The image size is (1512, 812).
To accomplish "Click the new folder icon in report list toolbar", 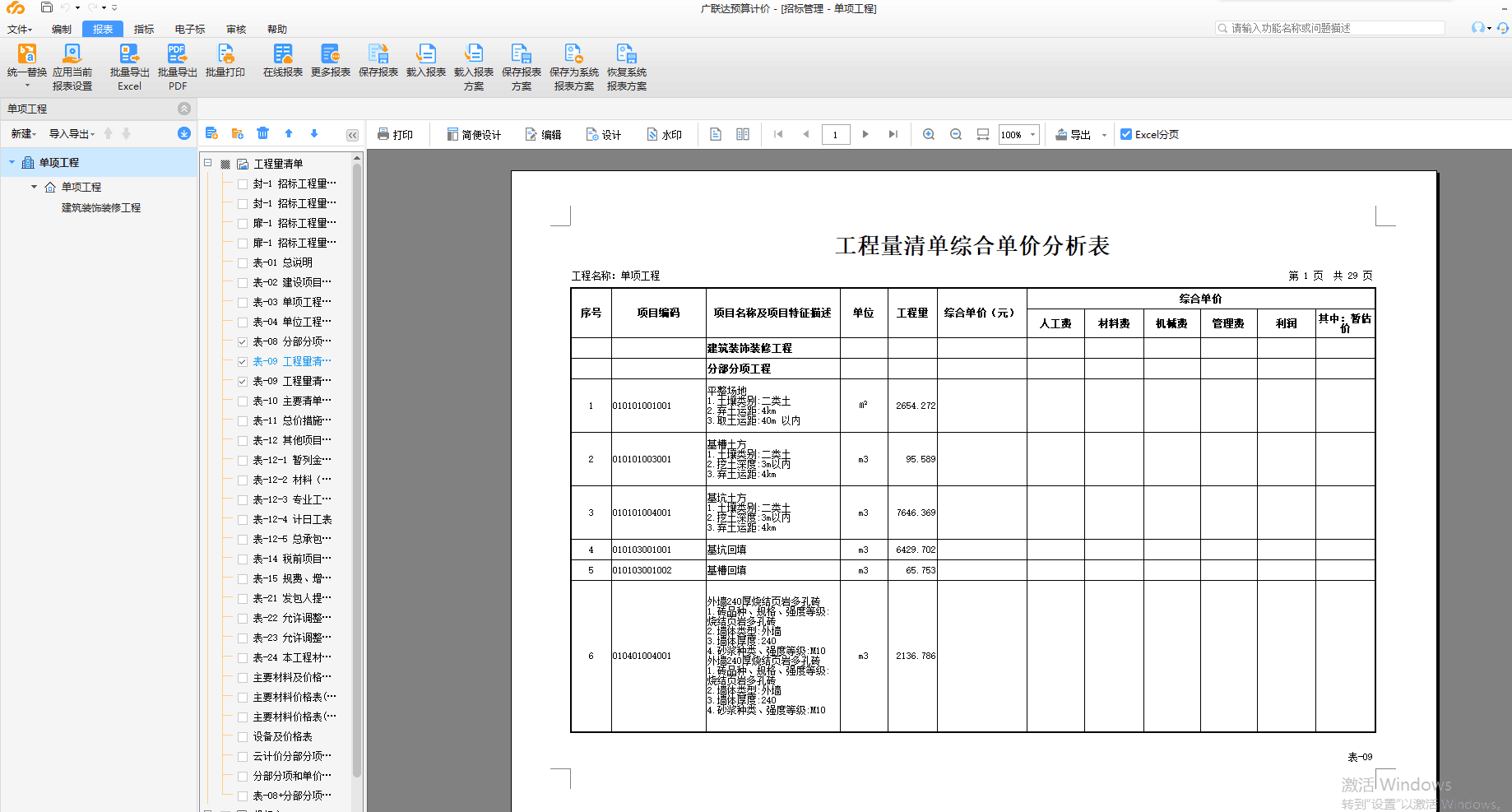I will [x=238, y=133].
